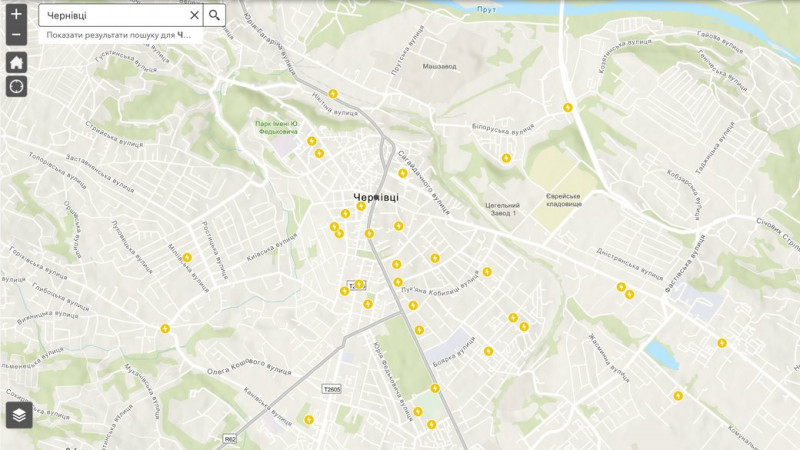This screenshot has width=800, height=450.
Task: Show search results suggestion for Чернівці
Action: (x=118, y=35)
